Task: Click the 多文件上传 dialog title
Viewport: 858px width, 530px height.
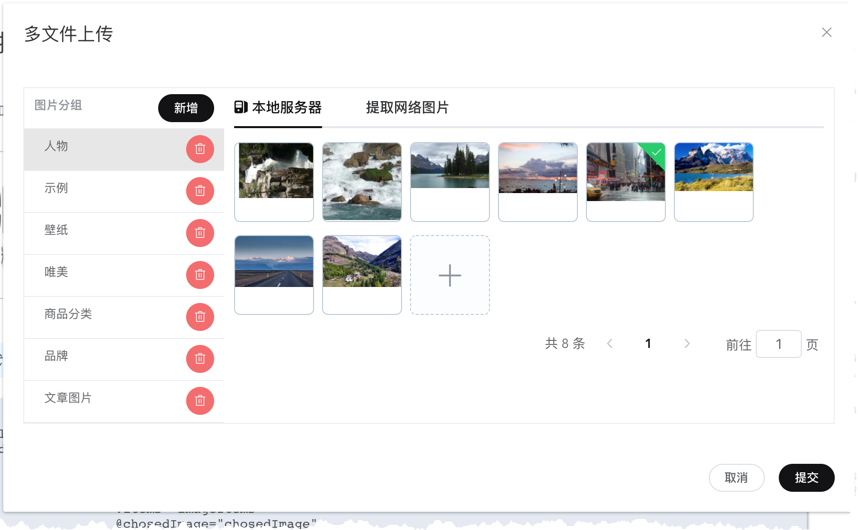Action: click(68, 34)
